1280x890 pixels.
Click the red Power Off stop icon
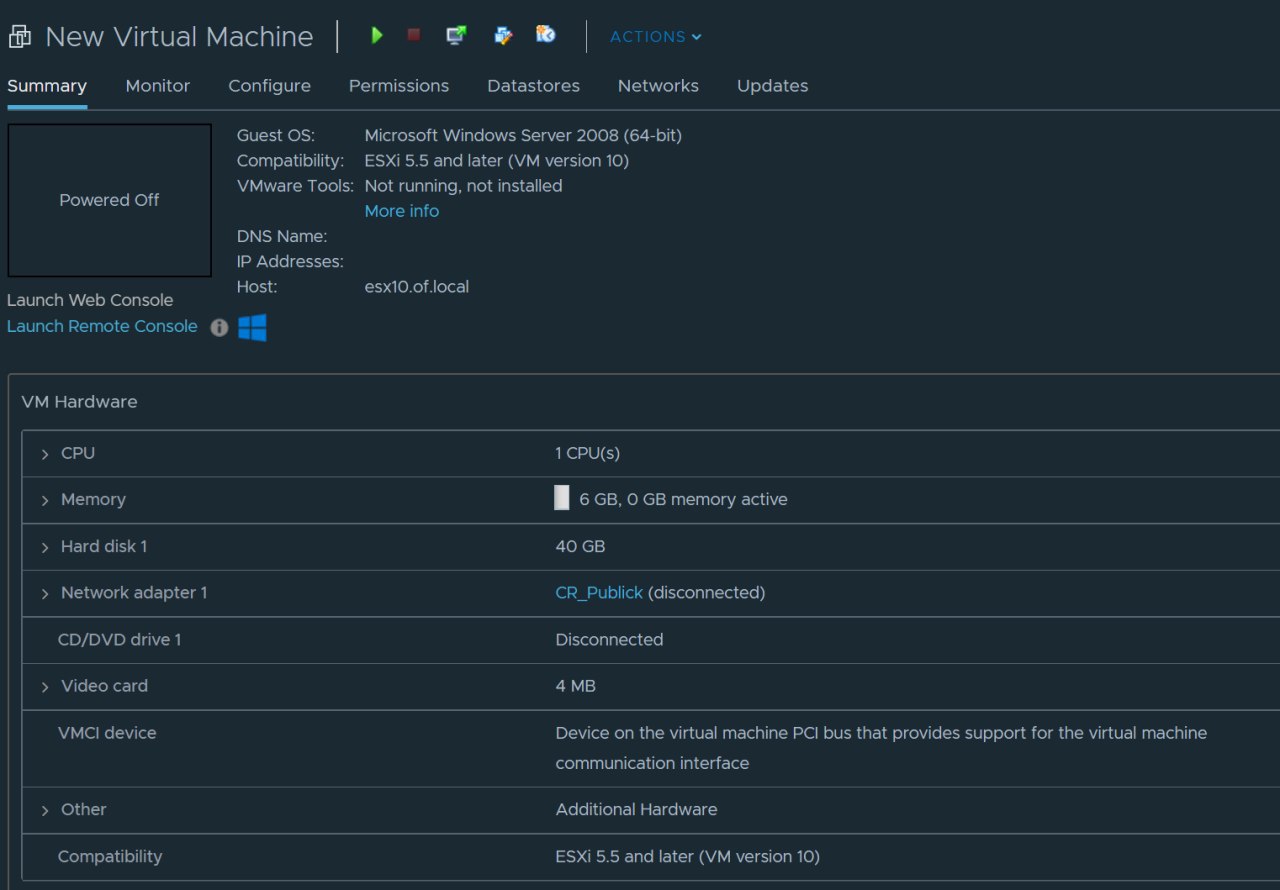[414, 36]
